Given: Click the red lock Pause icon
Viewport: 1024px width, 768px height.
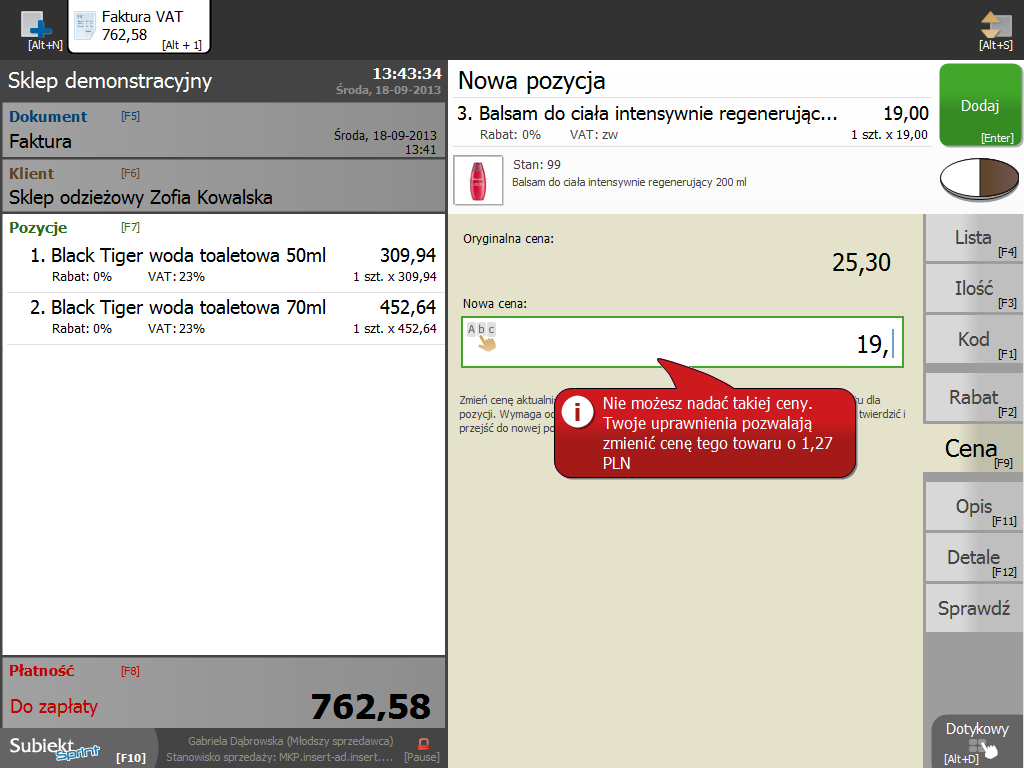Looking at the screenshot, I should coord(423,744).
